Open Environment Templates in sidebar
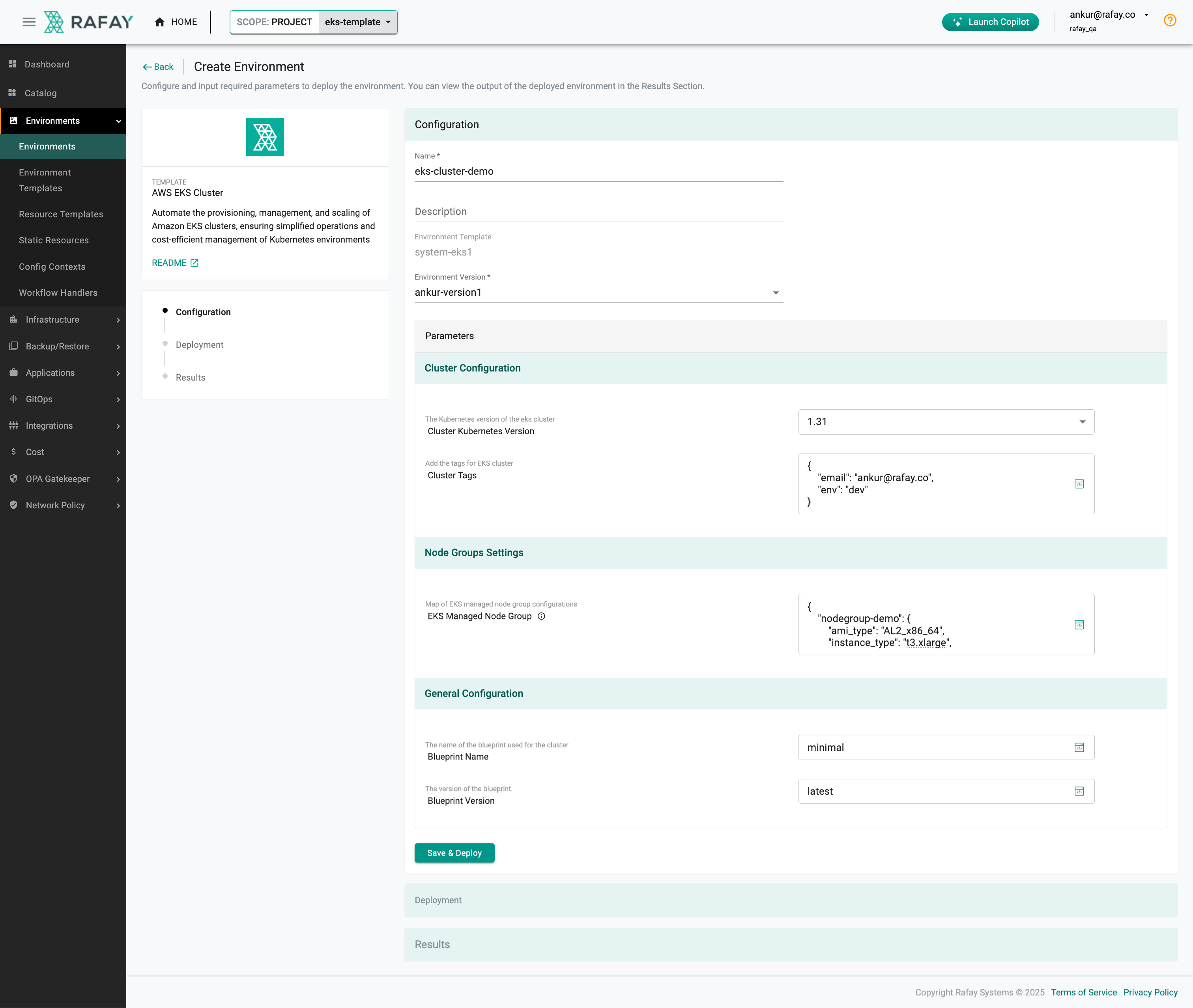This screenshot has height=1008, width=1193. [63, 180]
